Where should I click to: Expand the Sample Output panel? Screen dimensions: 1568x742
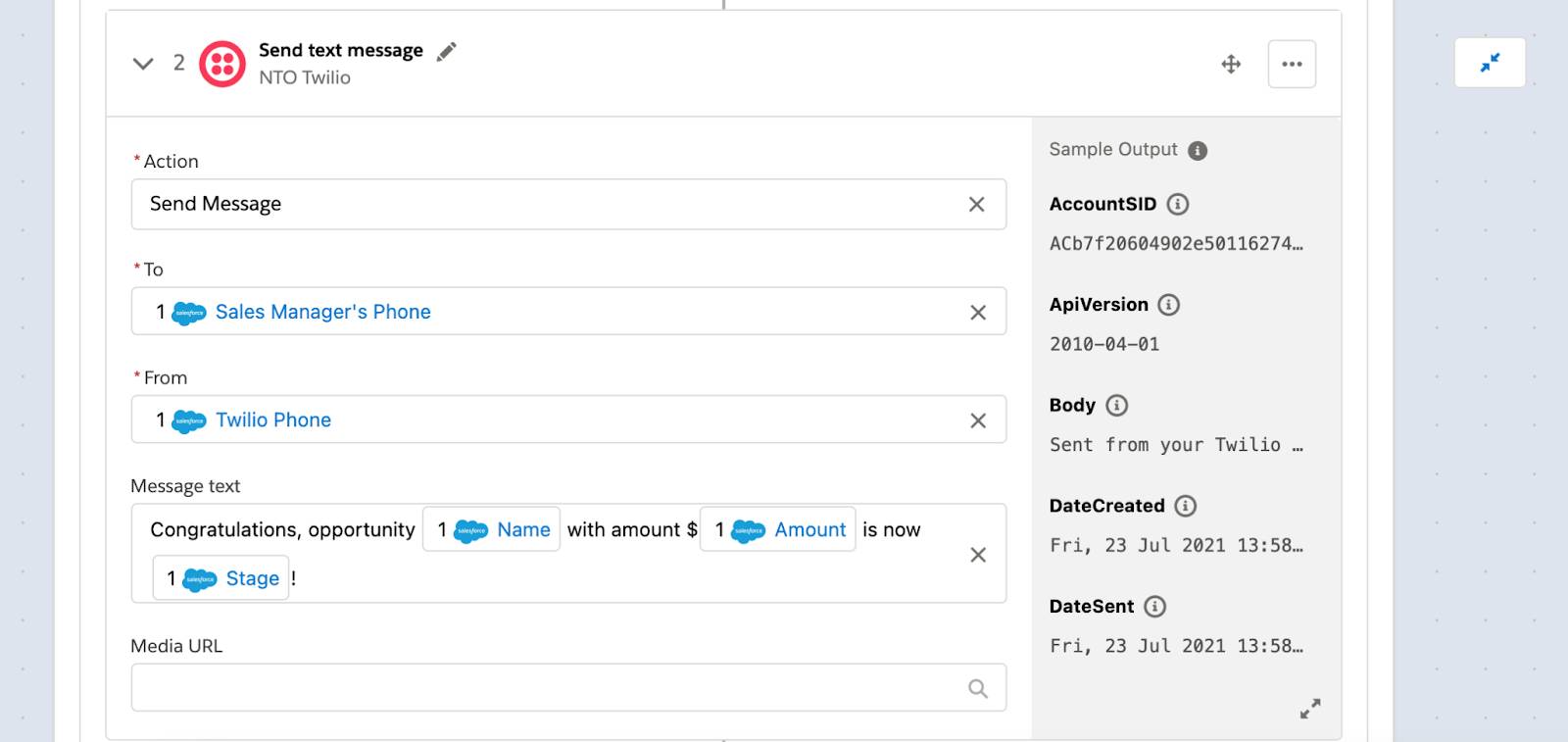coord(1309,708)
